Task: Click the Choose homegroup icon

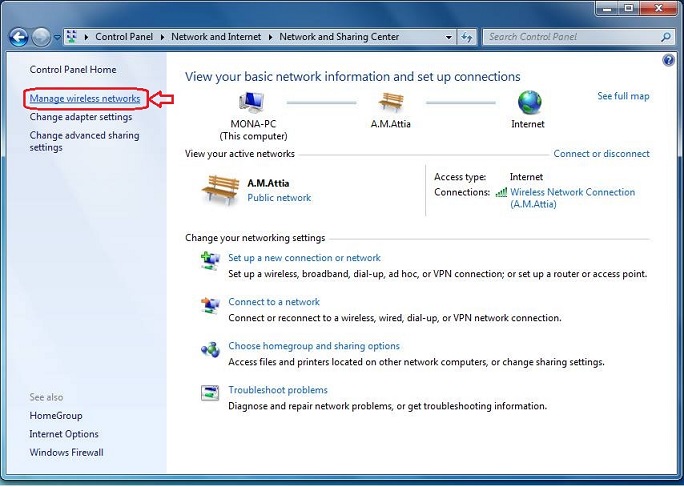Action: pyautogui.click(x=210, y=348)
